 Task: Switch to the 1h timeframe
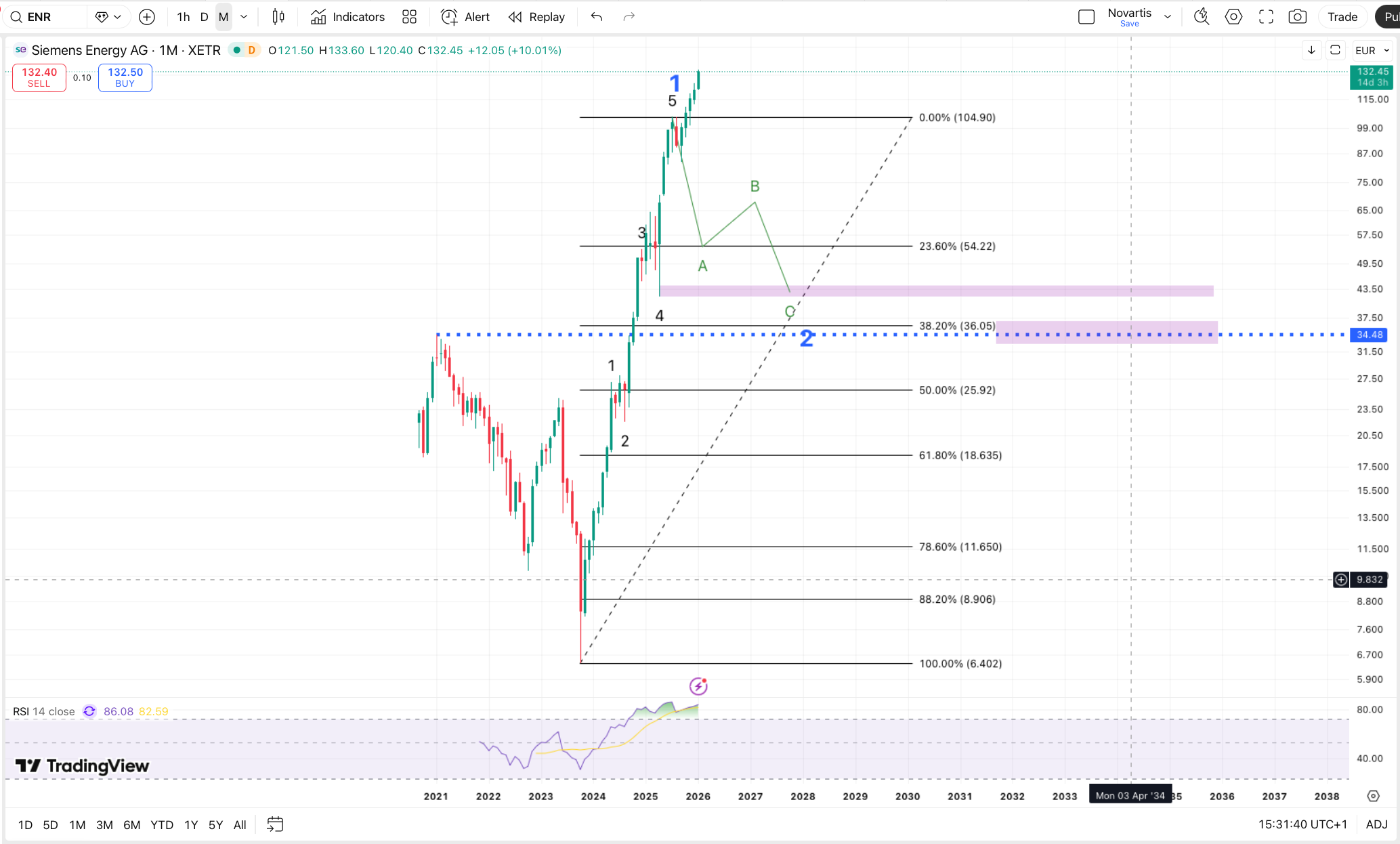tap(183, 17)
